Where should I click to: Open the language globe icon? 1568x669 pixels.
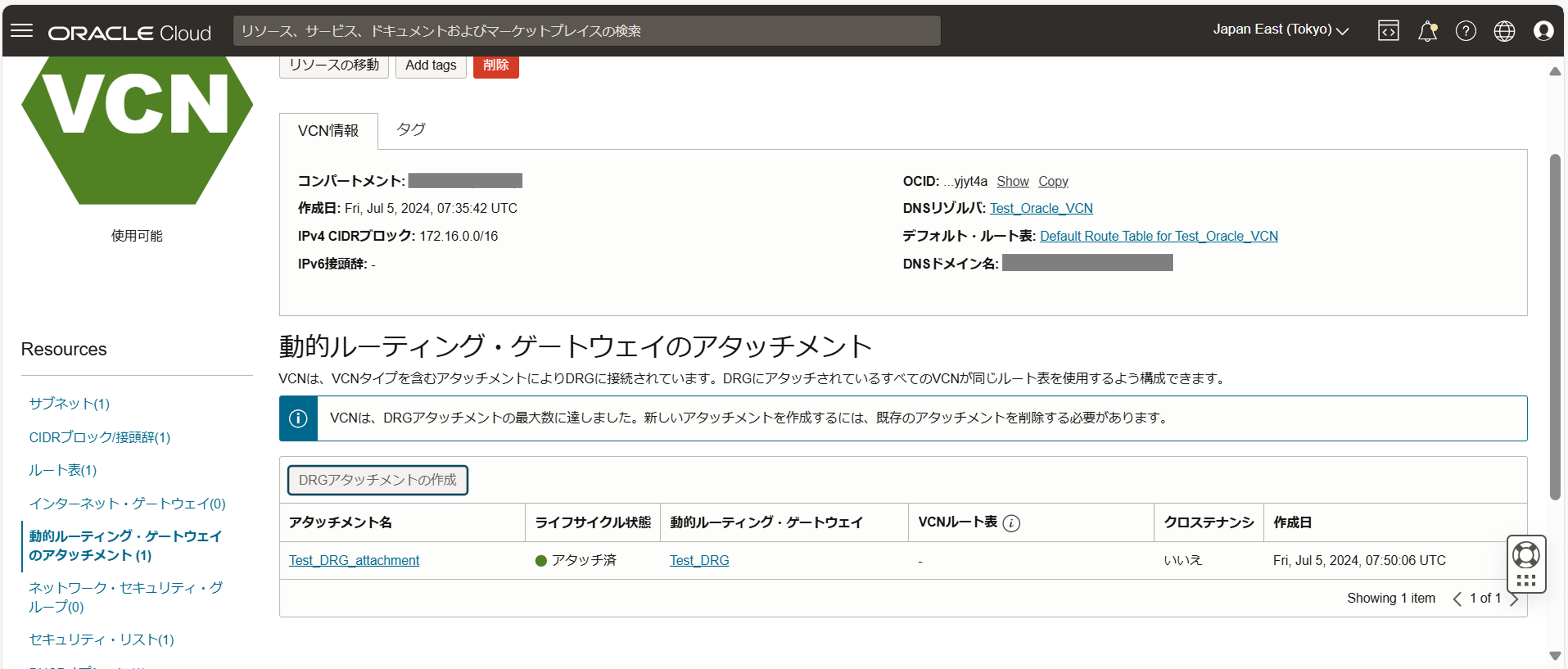coord(1504,31)
